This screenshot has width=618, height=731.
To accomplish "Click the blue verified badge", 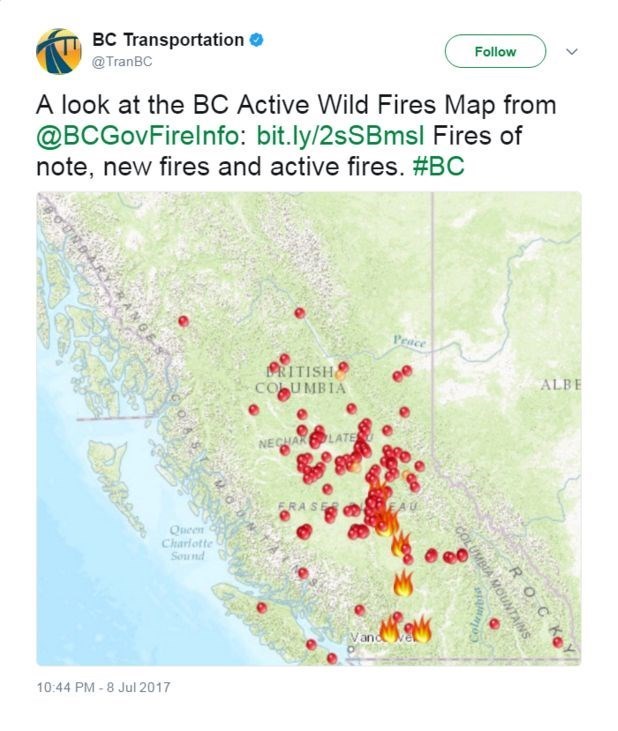I will (257, 41).
